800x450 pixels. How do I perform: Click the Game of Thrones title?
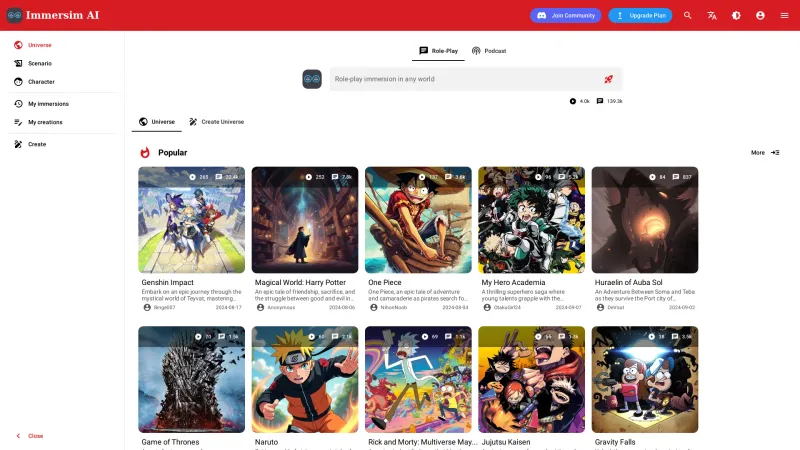pos(170,442)
